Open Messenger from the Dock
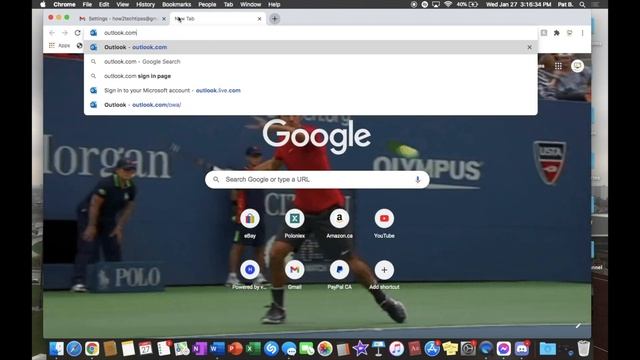The height and width of the screenshot is (360, 640). point(504,349)
